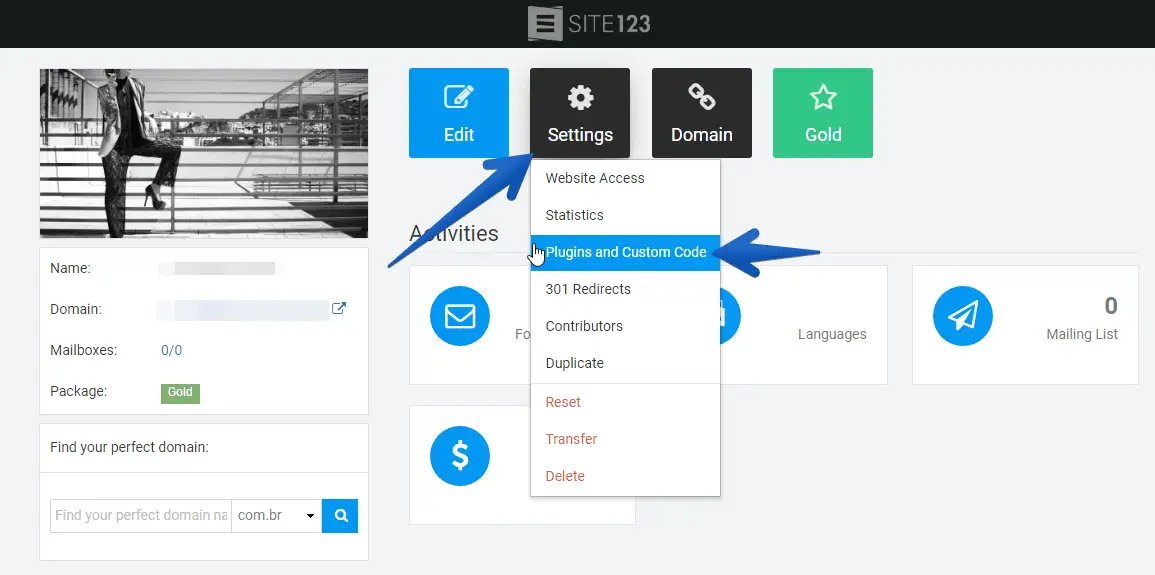Select Plugins and Custom Code menu item
This screenshot has height=575, width=1155.
click(x=625, y=252)
